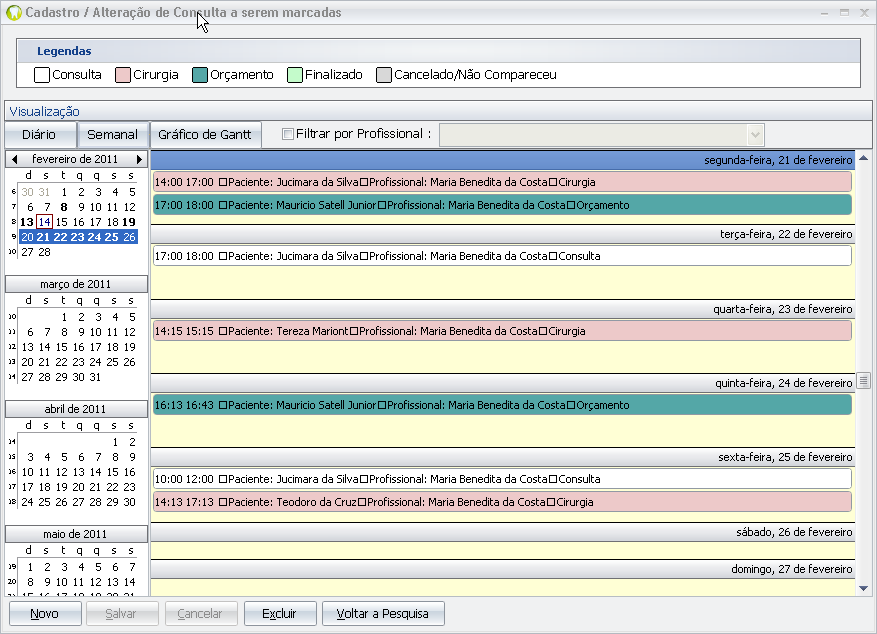Select Jucimara da Silva 10:00 Consulta appointment
The width and height of the screenshot is (877, 634).
click(502, 479)
